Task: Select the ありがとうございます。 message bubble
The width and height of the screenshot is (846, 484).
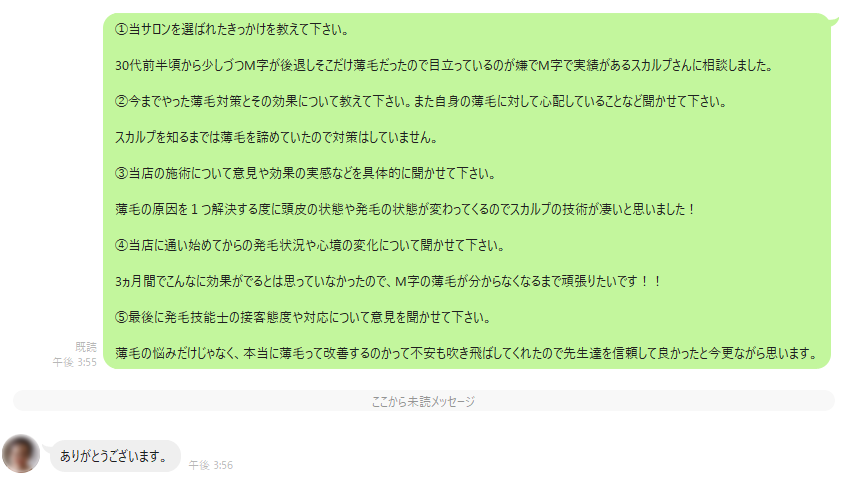Action: (115, 456)
